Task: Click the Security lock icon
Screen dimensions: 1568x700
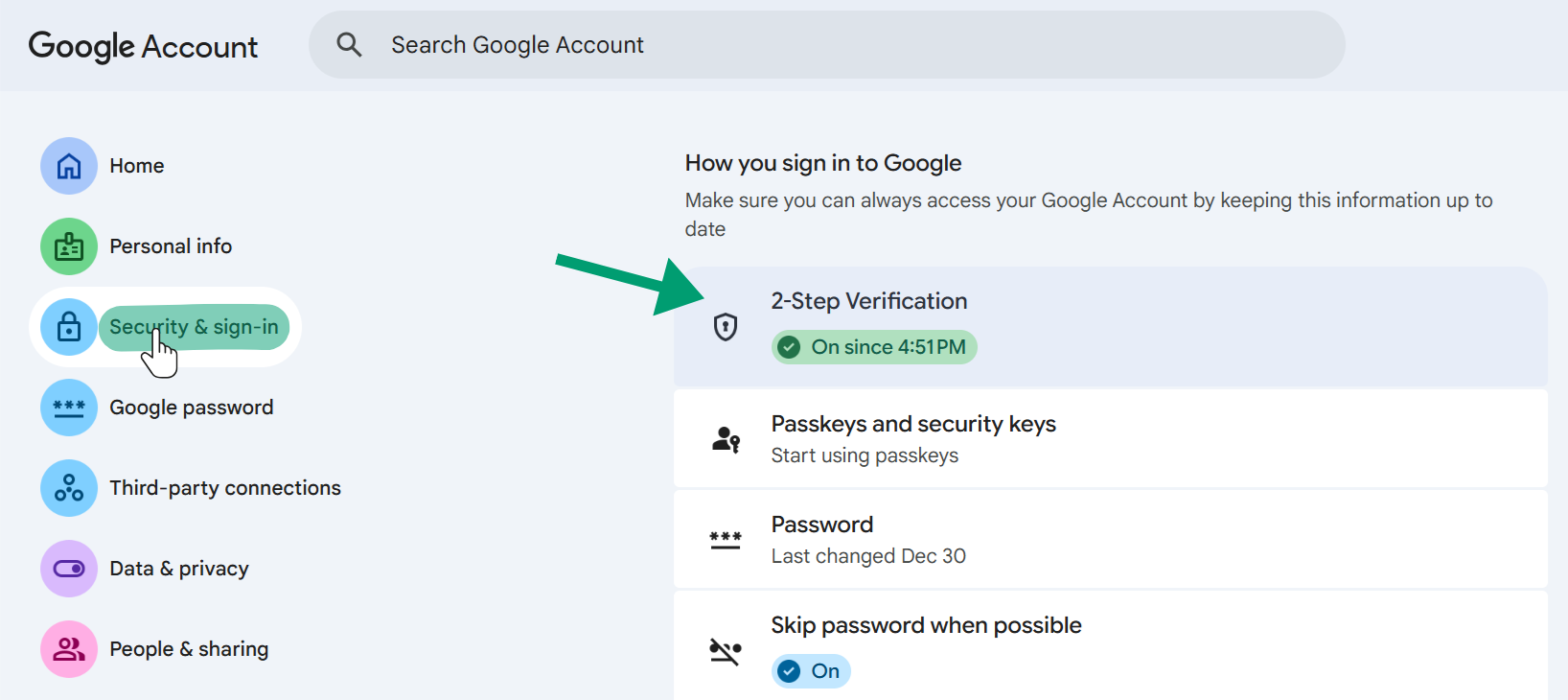Action: (69, 327)
